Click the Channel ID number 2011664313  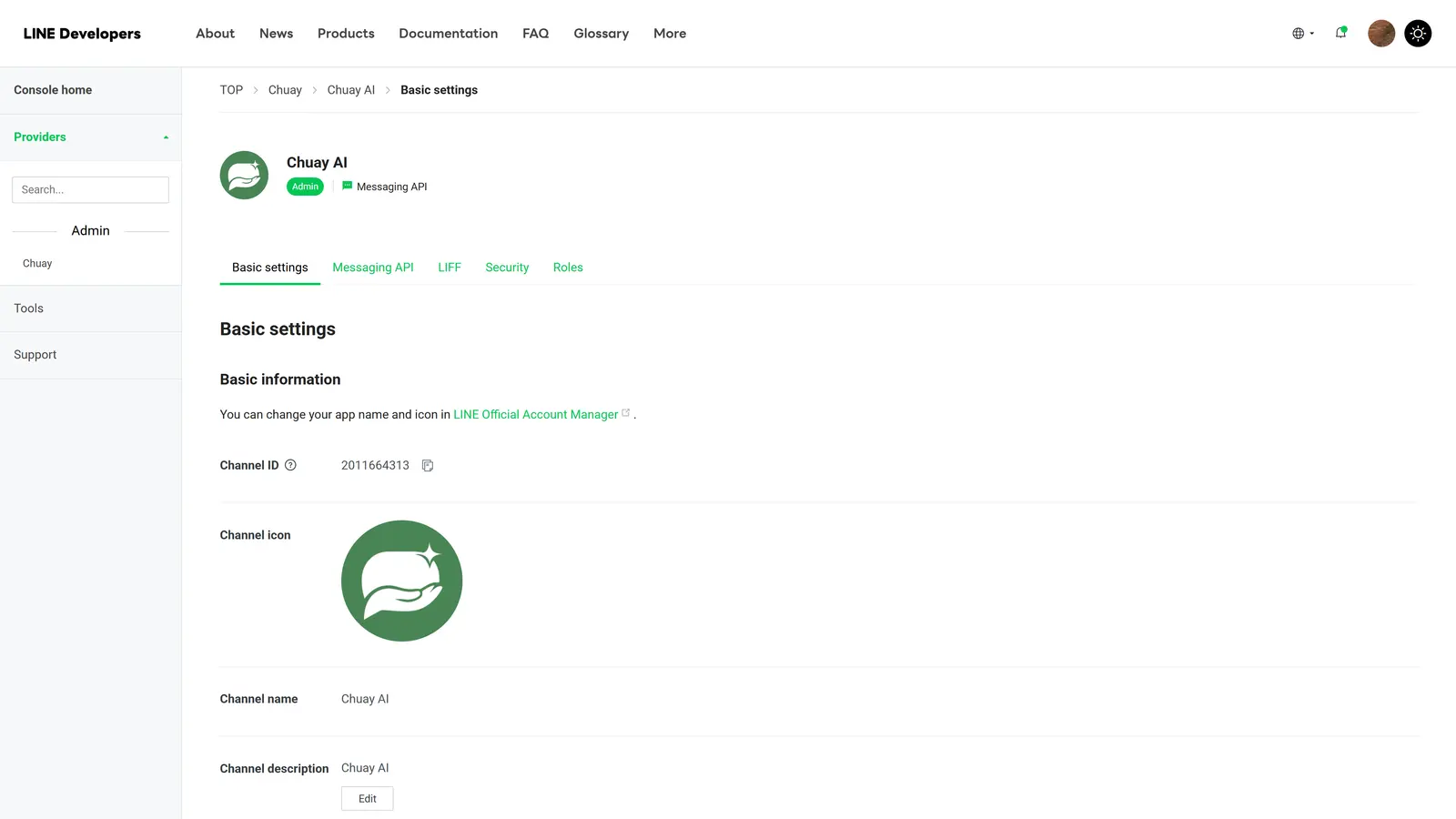click(375, 465)
